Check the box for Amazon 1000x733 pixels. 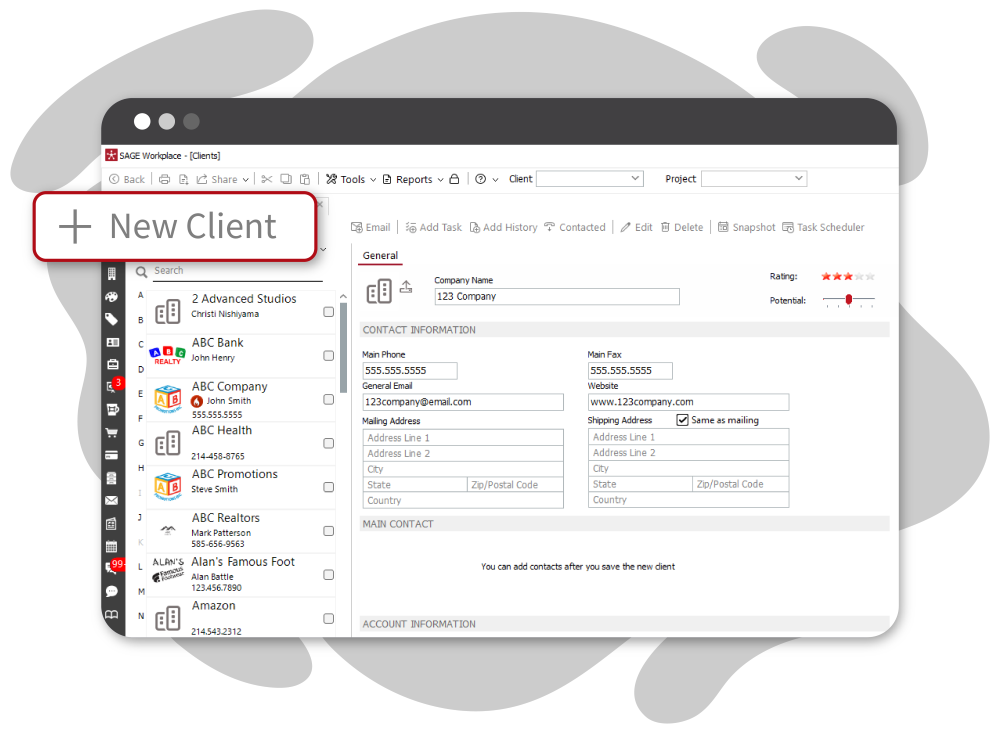tap(328, 619)
